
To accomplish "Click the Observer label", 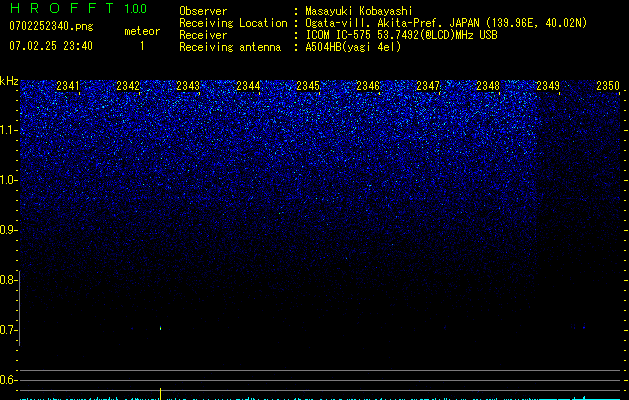I will click(x=203, y=11).
